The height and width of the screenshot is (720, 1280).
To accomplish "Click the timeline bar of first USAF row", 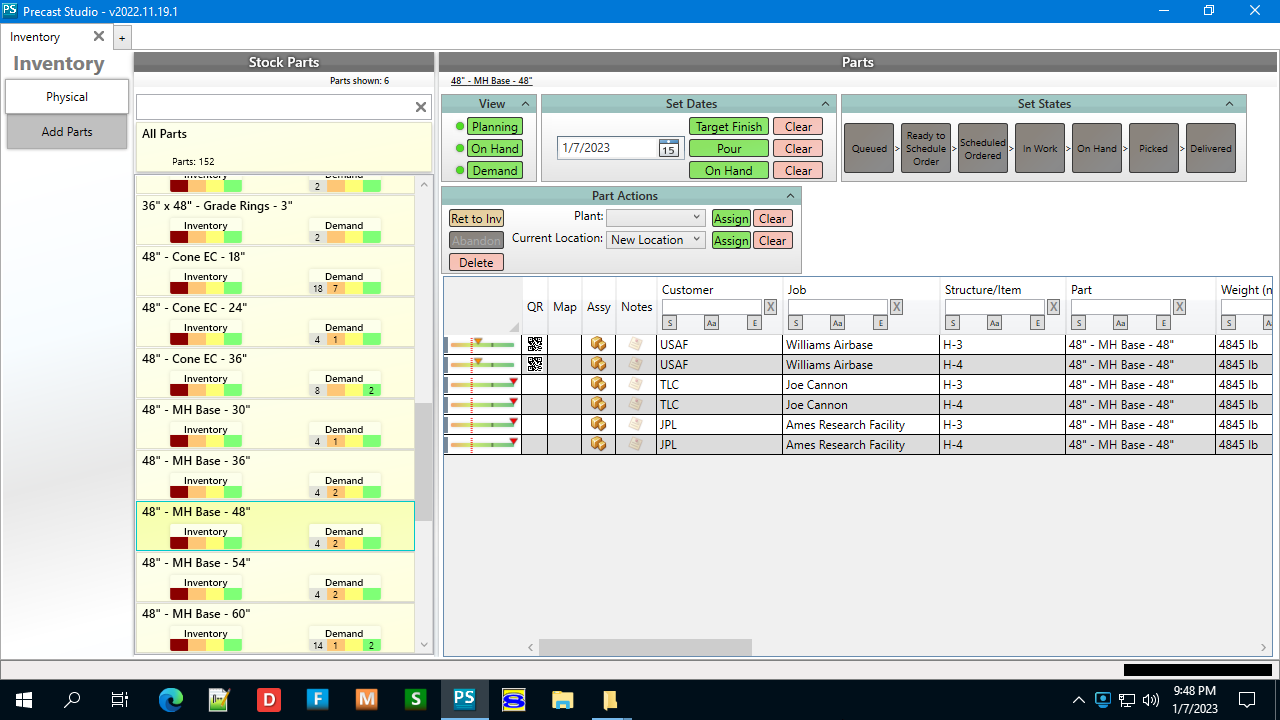I will tap(483, 345).
